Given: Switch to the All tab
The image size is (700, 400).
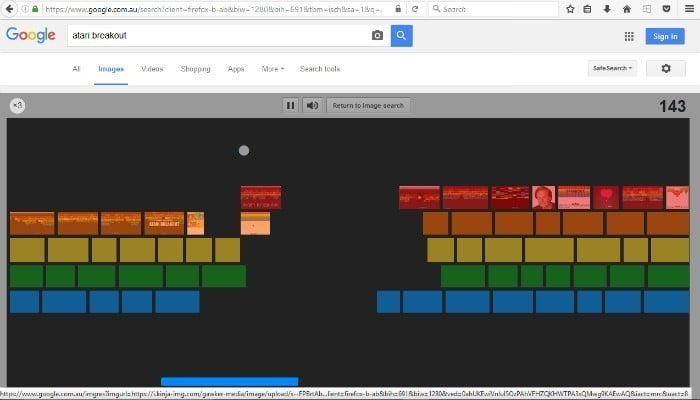Looking at the screenshot, I should tap(76, 69).
